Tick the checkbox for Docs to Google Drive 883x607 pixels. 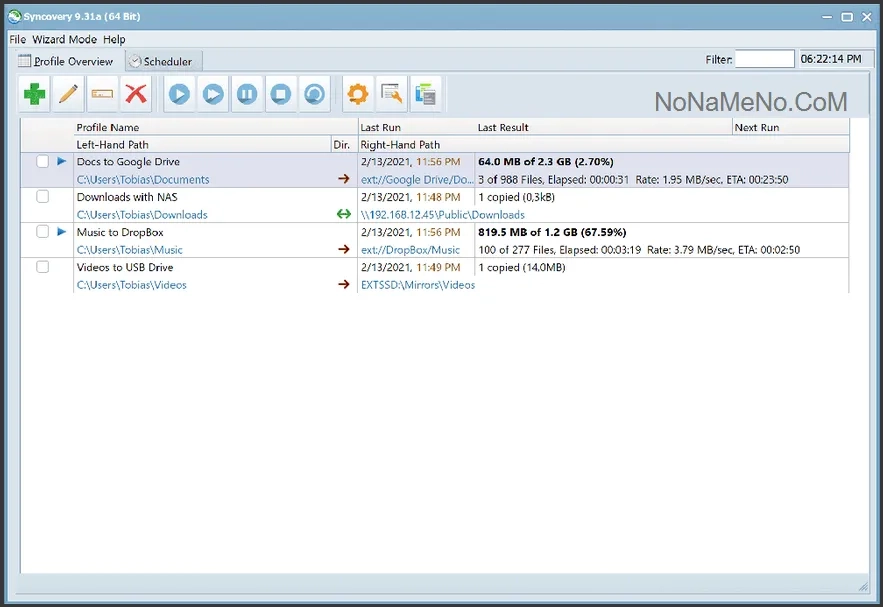[x=42, y=162]
